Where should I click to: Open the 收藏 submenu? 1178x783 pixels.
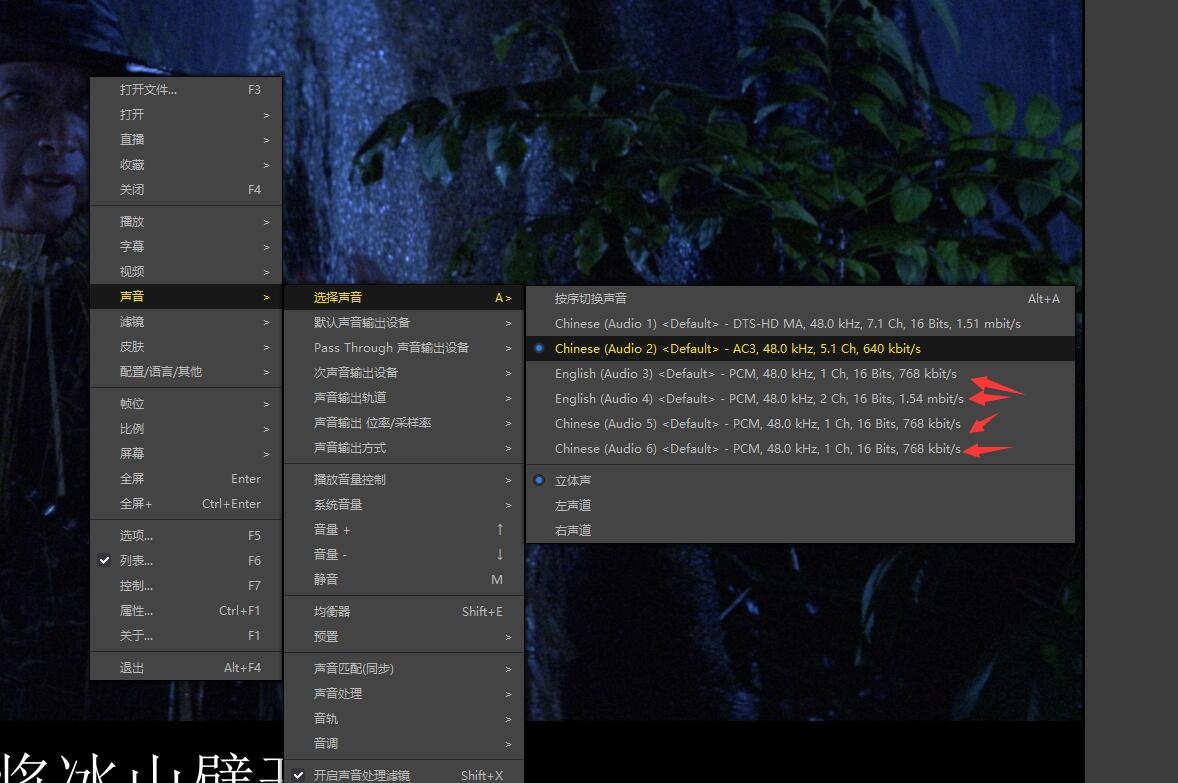(186, 165)
